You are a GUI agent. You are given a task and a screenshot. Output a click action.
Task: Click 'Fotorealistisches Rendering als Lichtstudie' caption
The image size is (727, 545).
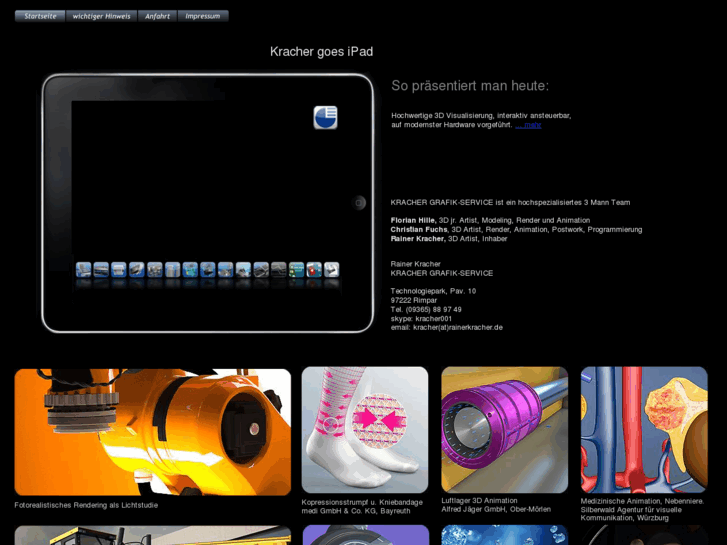[x=86, y=505]
